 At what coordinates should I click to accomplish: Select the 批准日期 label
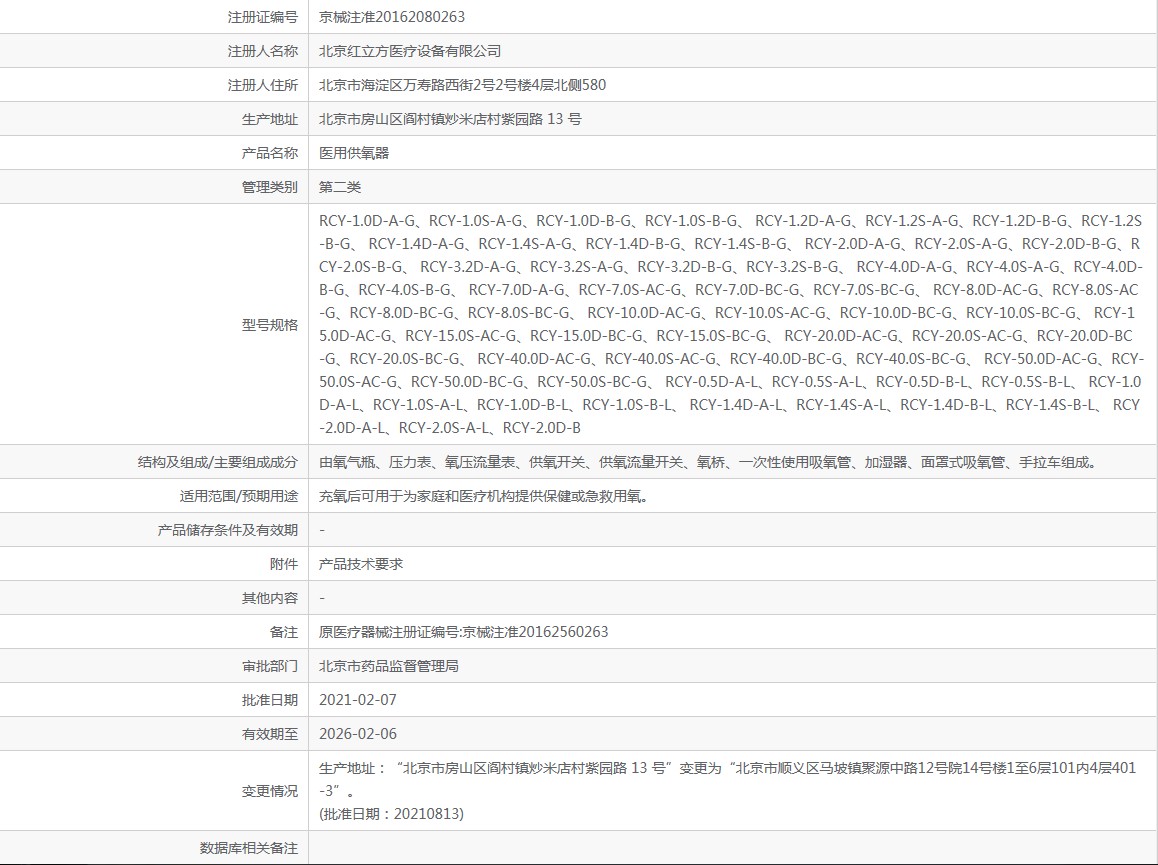click(x=270, y=700)
